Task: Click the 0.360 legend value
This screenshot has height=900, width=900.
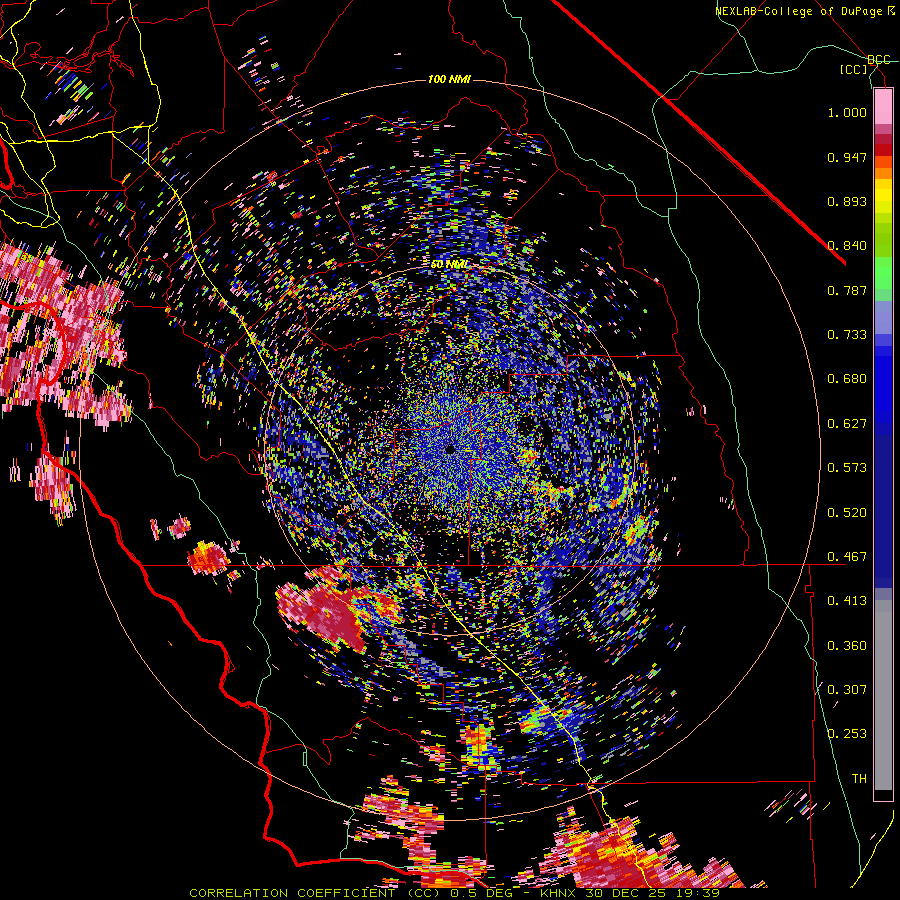Action: point(847,646)
